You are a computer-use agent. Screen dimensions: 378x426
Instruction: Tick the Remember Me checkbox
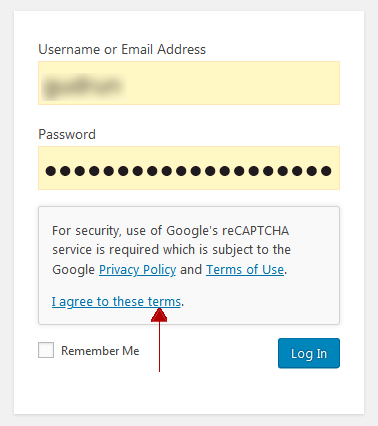(46, 350)
